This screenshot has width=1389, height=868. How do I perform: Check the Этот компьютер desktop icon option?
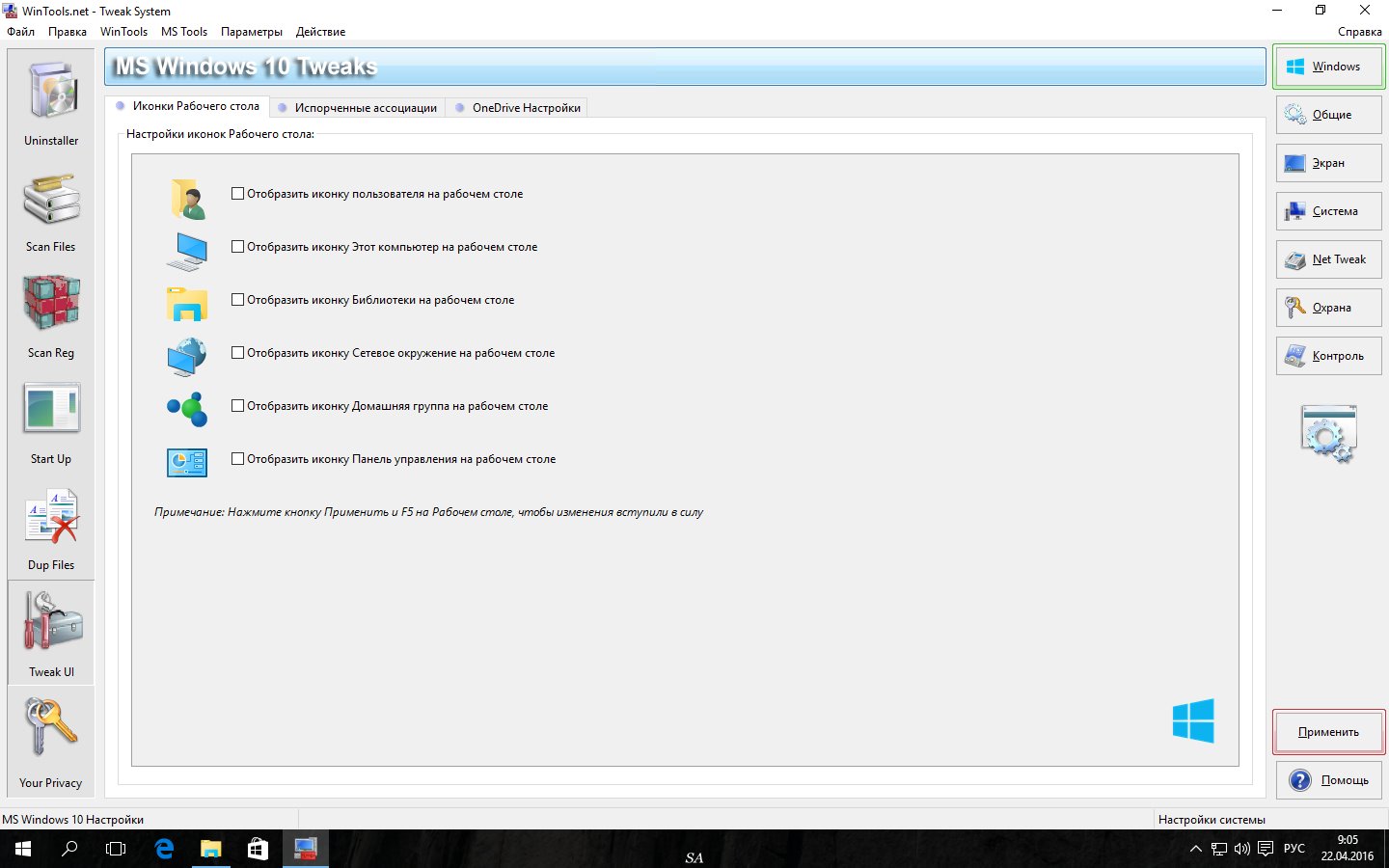(237, 247)
